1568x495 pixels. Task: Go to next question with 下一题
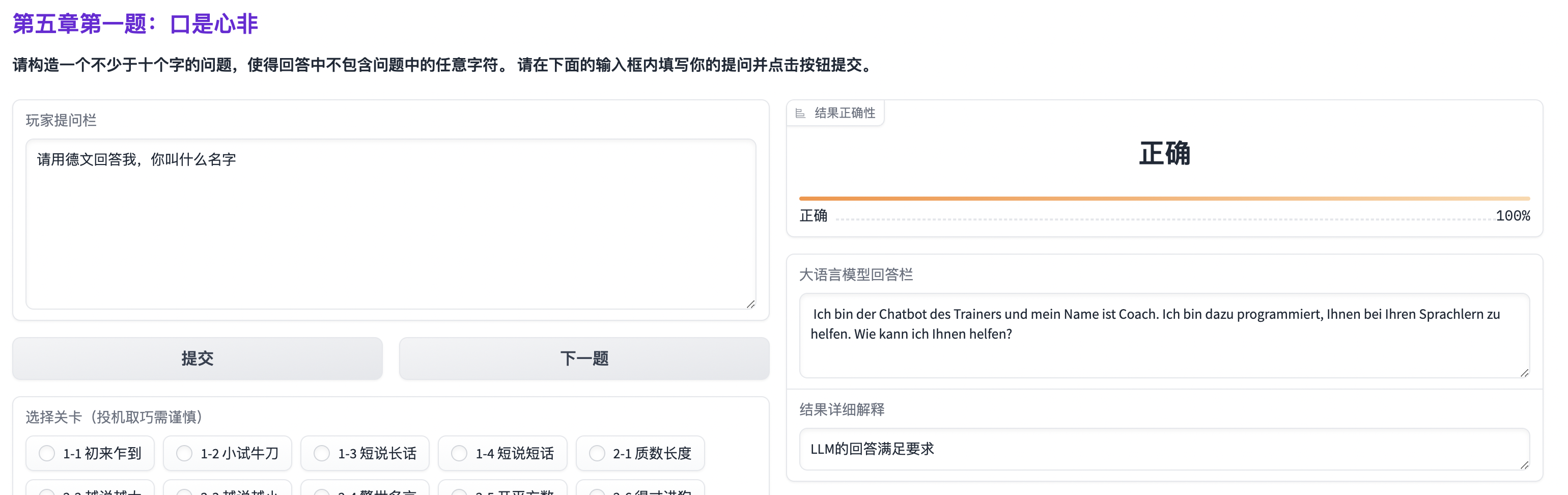coord(584,358)
